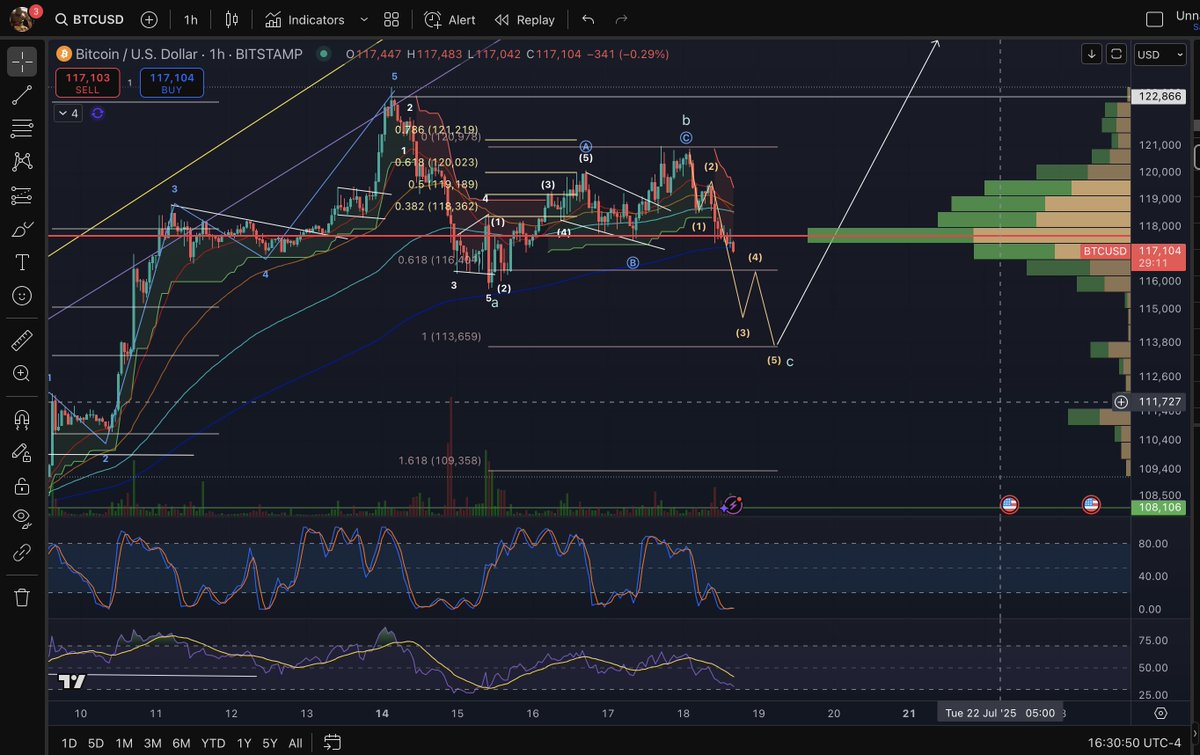Click the down-arrow button beside USD
This screenshot has width=1200, height=755.
[1093, 54]
